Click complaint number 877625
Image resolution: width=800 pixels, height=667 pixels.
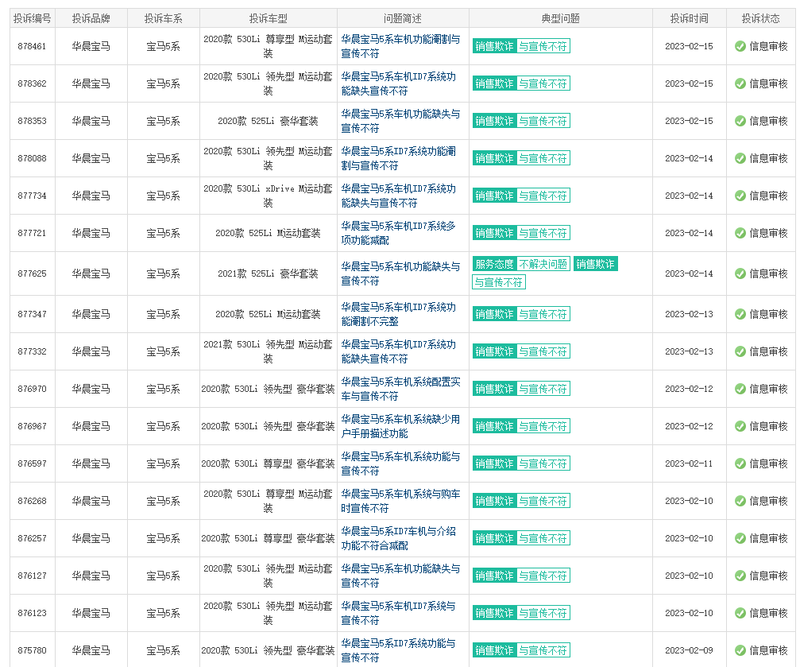point(32,274)
